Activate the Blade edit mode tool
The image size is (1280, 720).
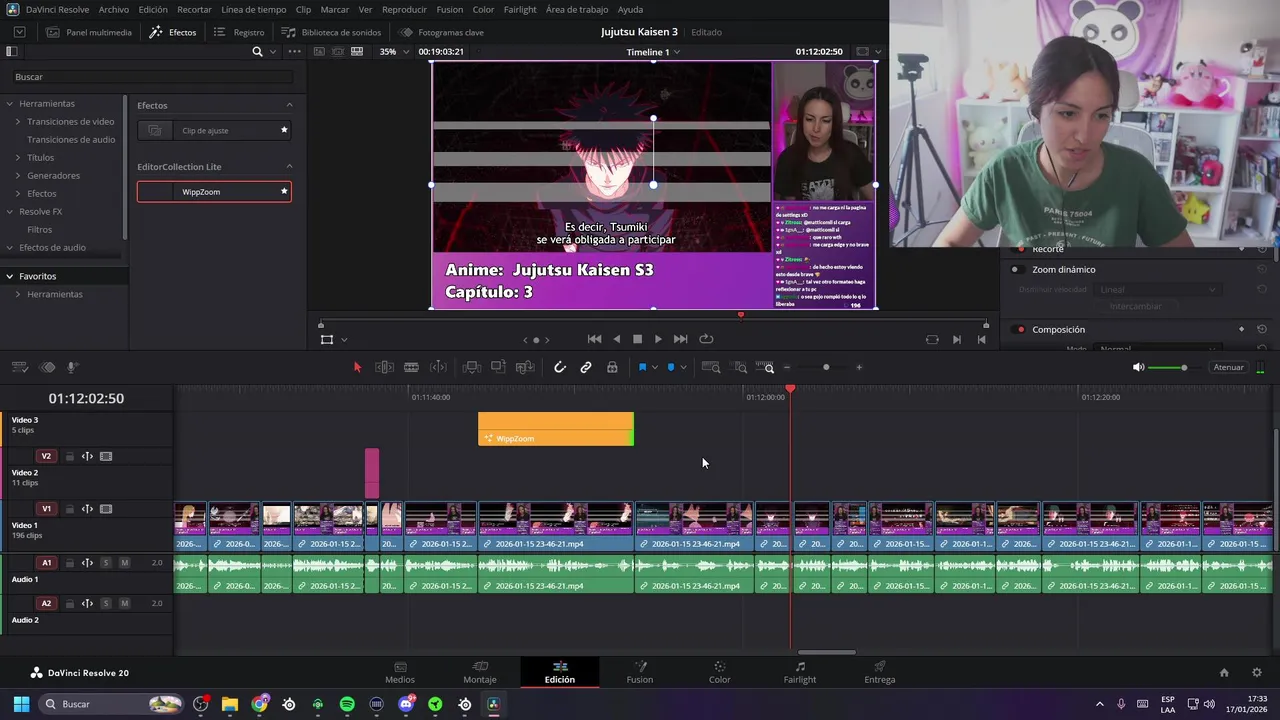pos(411,367)
